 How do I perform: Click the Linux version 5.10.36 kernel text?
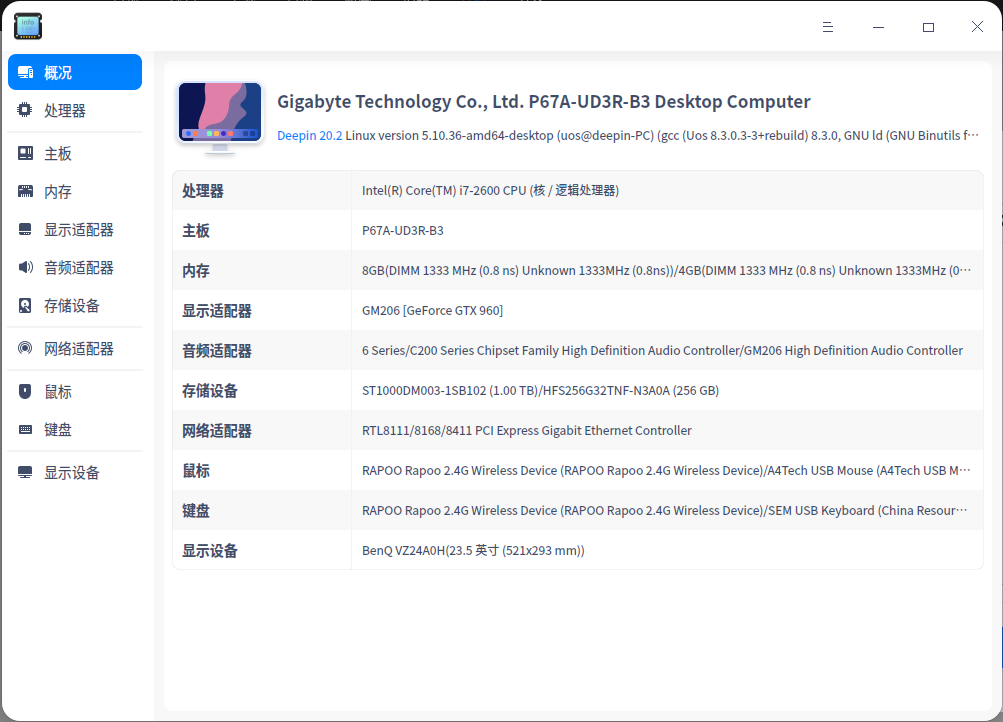(662, 136)
